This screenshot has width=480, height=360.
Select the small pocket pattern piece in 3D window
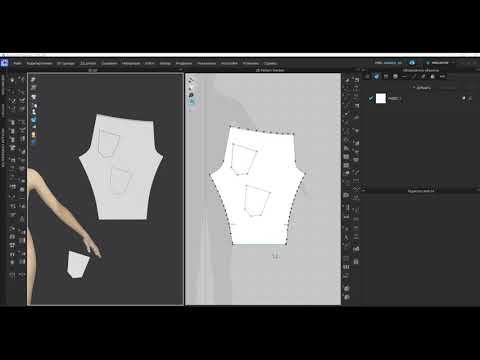pos(79,264)
